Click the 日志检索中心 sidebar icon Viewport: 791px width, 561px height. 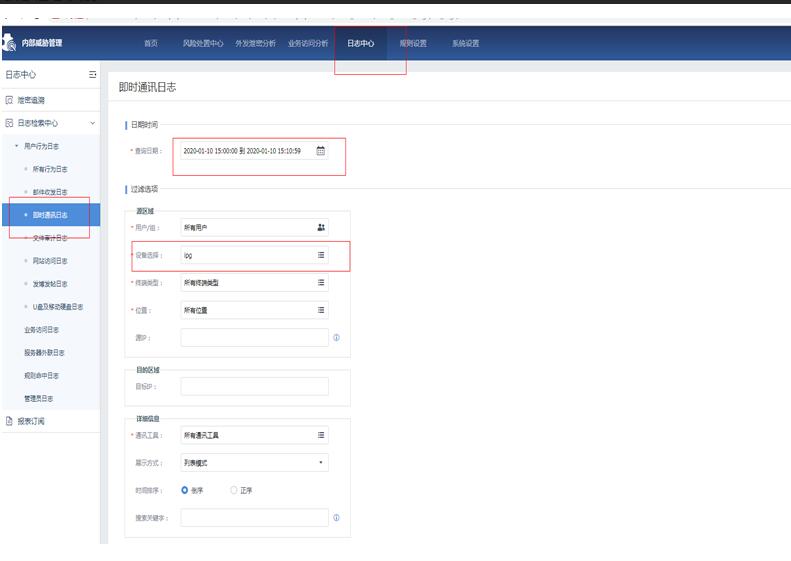click(x=9, y=123)
